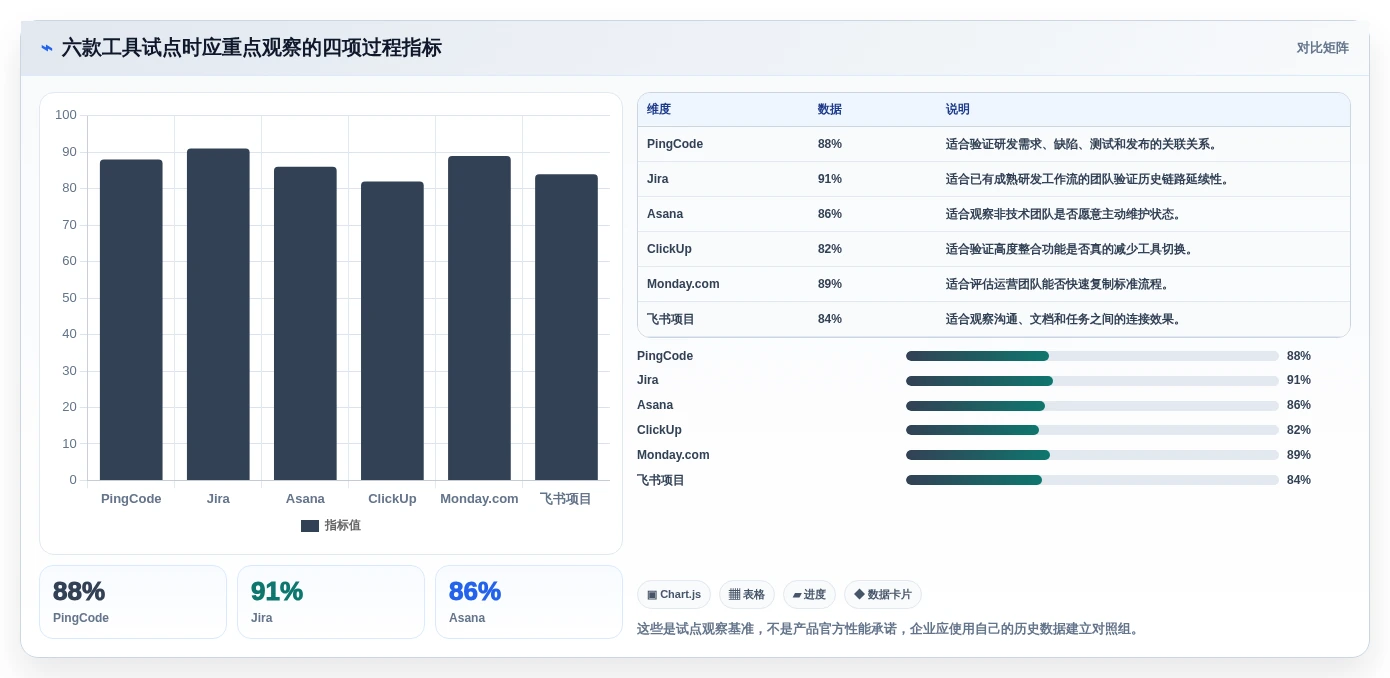Viewport: 1390px width, 678px height.
Task: Click the Monday.com label under the chart axis
Action: (x=479, y=498)
